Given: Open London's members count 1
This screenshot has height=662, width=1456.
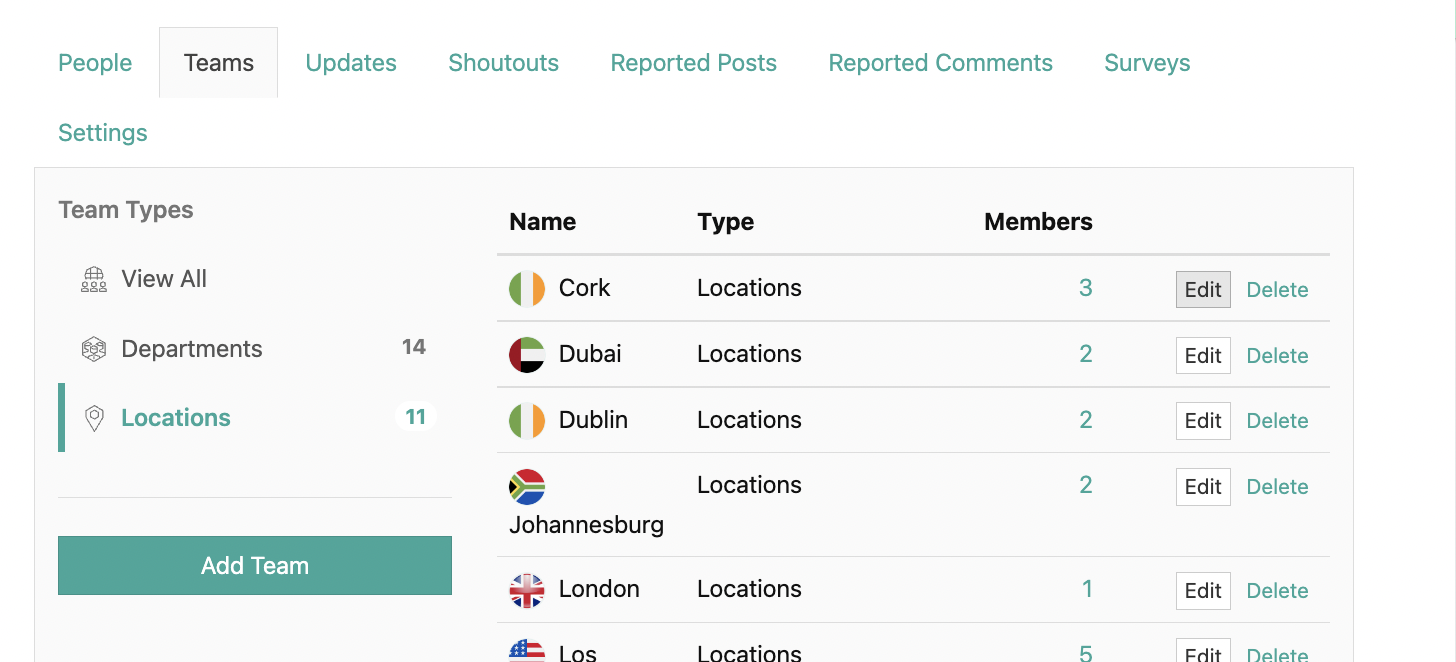Looking at the screenshot, I should pyautogui.click(x=1087, y=589).
